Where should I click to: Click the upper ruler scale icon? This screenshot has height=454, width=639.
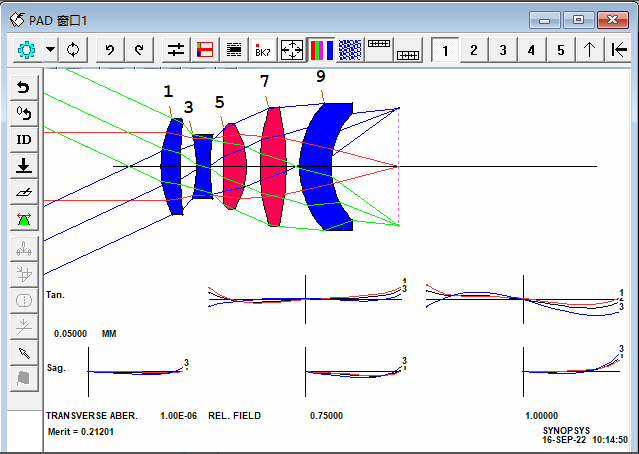point(379,50)
